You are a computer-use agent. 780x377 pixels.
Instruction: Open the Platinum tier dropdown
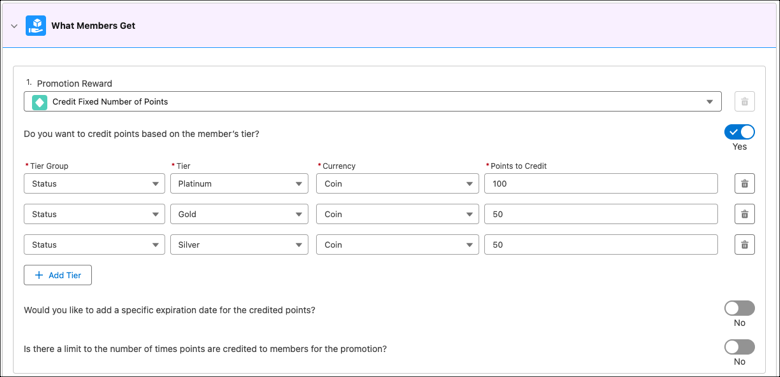tap(240, 184)
